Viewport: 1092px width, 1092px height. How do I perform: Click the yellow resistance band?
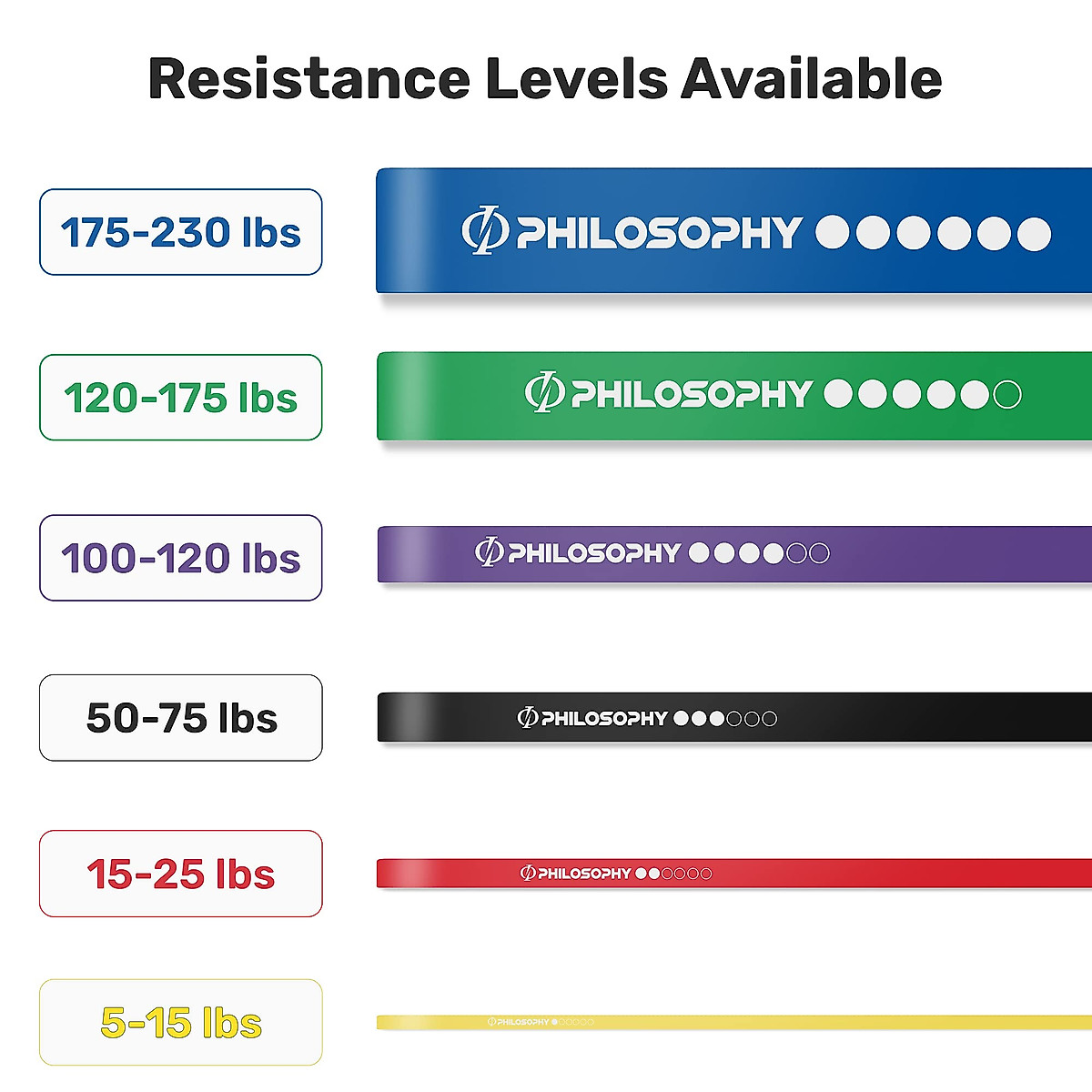(x=734, y=1022)
